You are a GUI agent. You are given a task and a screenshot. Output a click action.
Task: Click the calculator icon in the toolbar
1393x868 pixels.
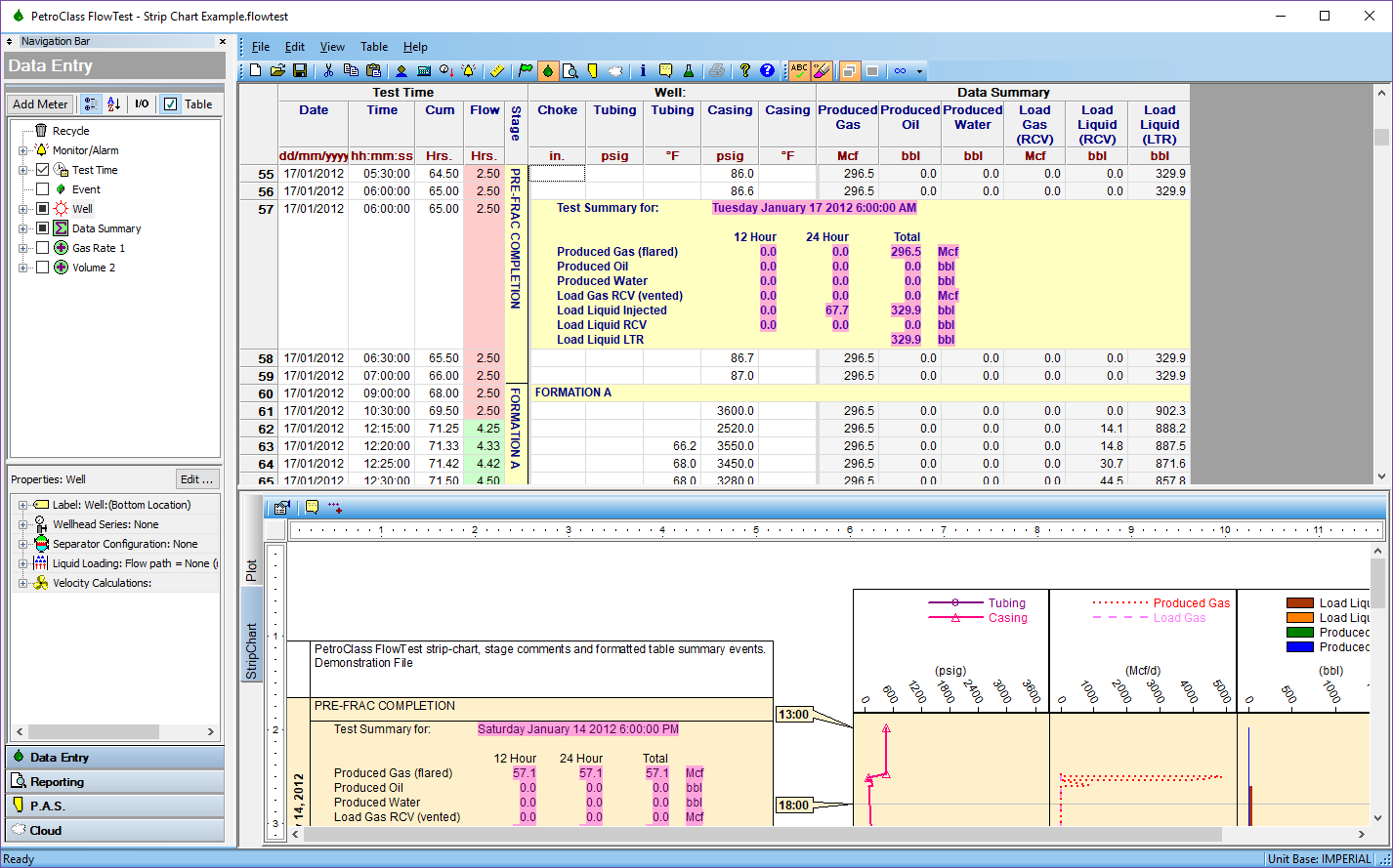coord(424,70)
